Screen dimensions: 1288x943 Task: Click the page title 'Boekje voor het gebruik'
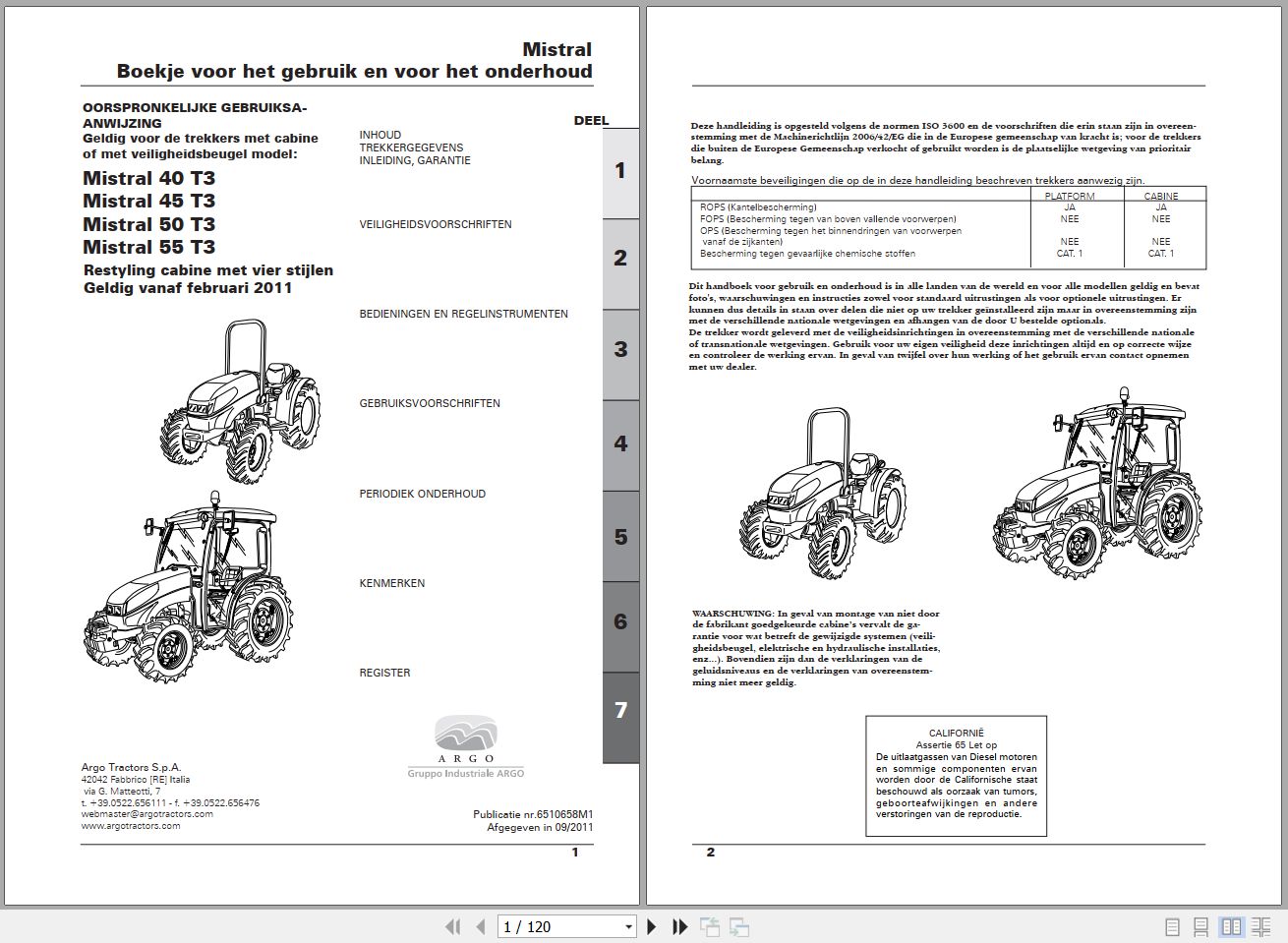tap(354, 71)
